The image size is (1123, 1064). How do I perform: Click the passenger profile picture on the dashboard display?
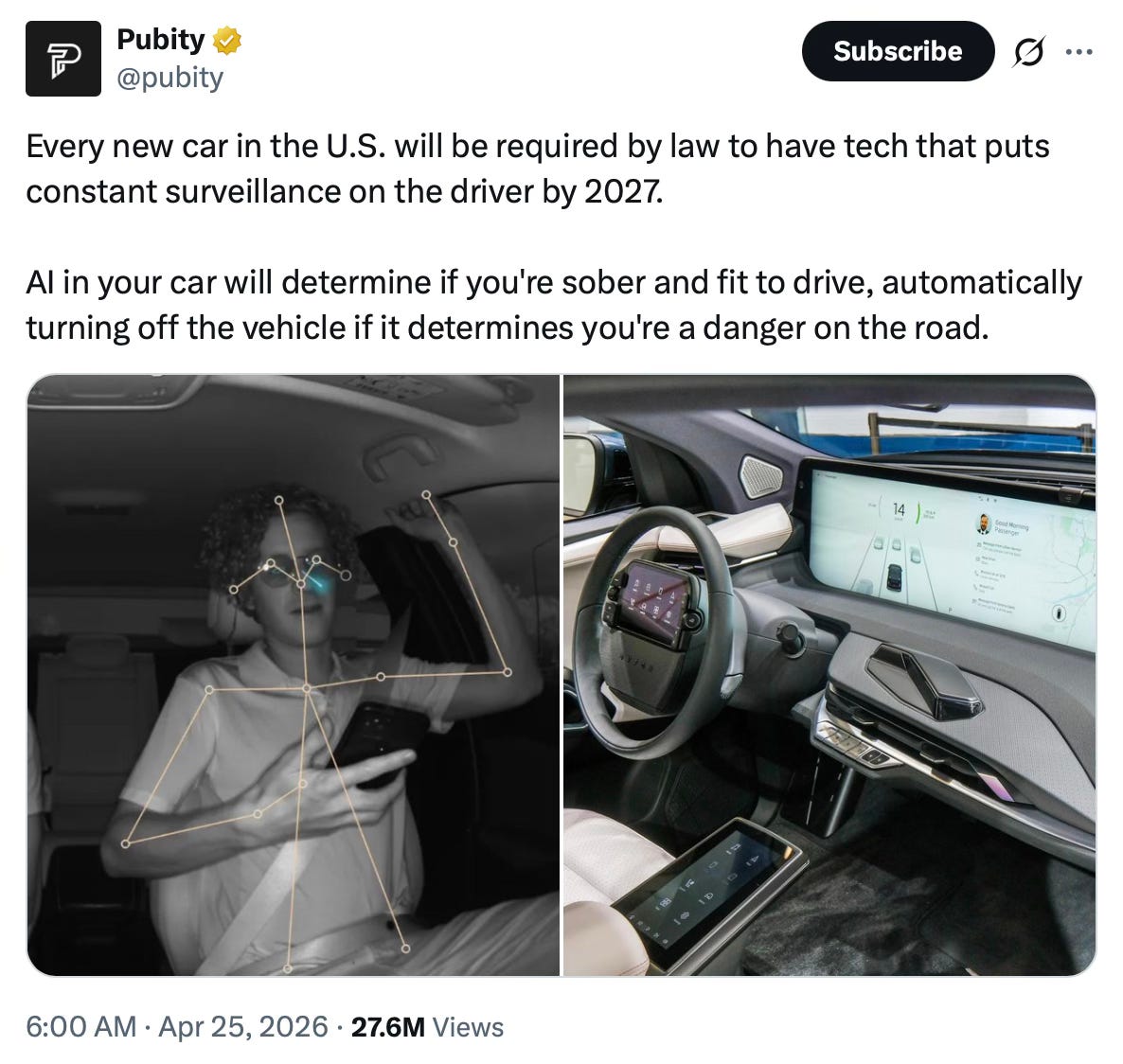point(984,524)
